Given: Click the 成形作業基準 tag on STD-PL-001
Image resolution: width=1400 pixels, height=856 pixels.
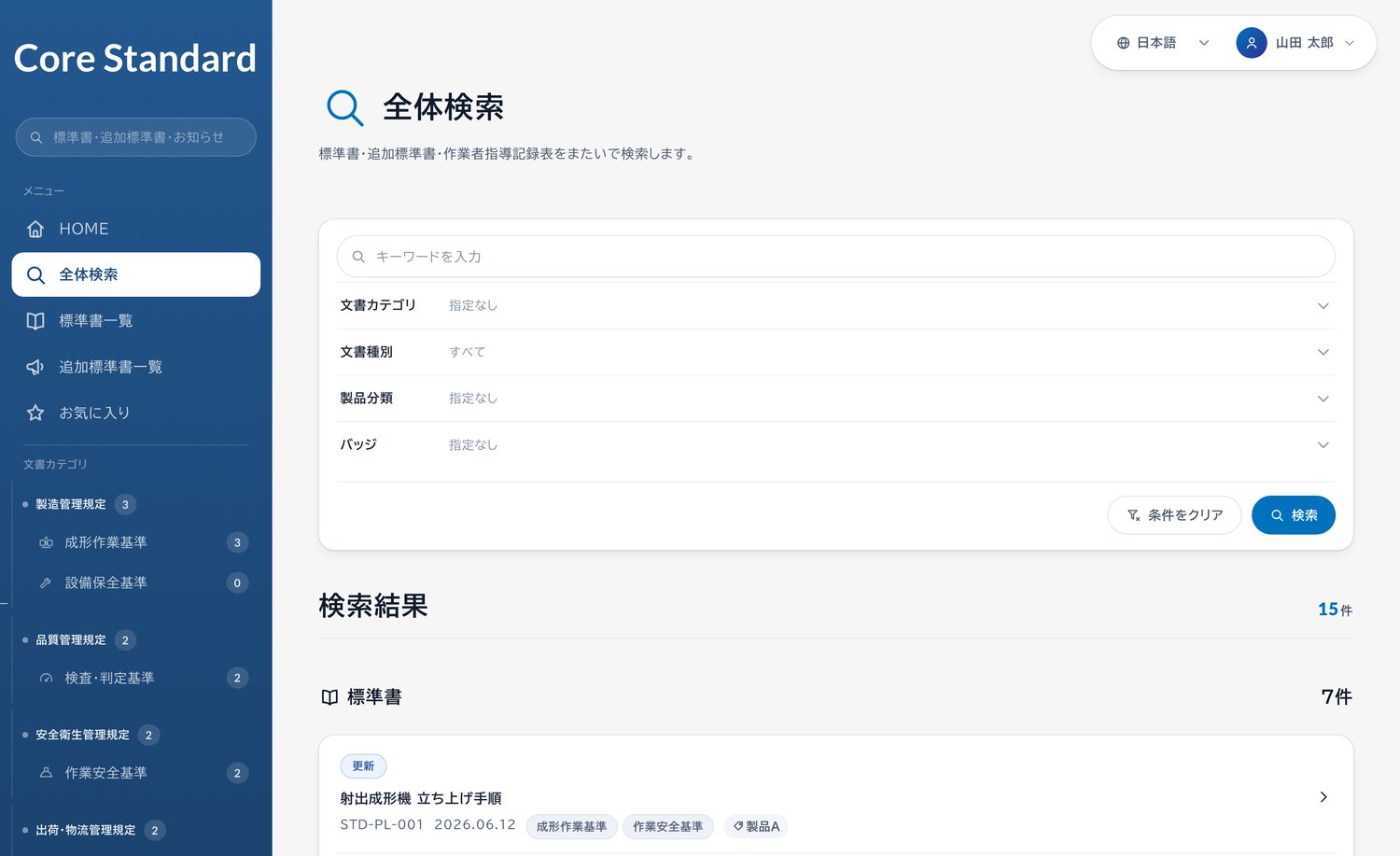Looking at the screenshot, I should point(571,827).
